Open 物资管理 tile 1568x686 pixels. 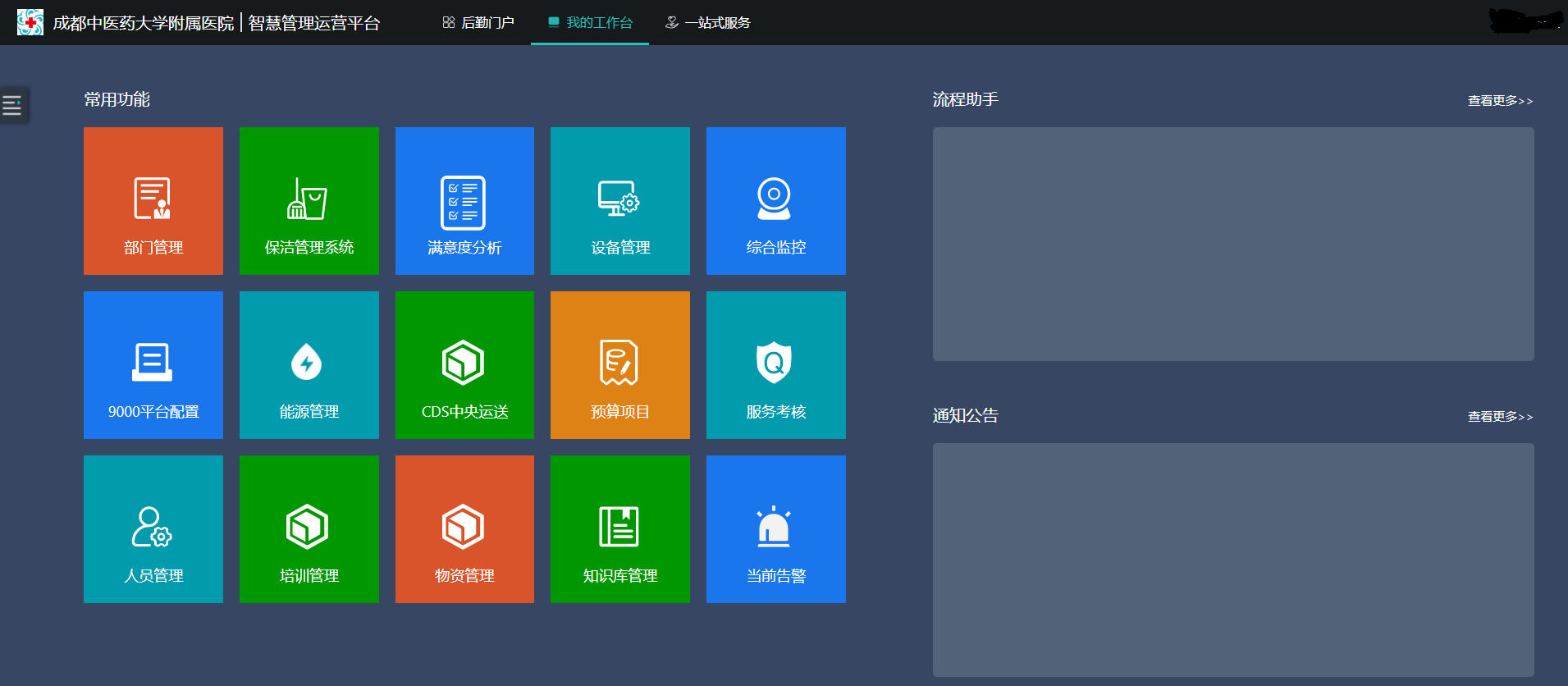coord(464,529)
